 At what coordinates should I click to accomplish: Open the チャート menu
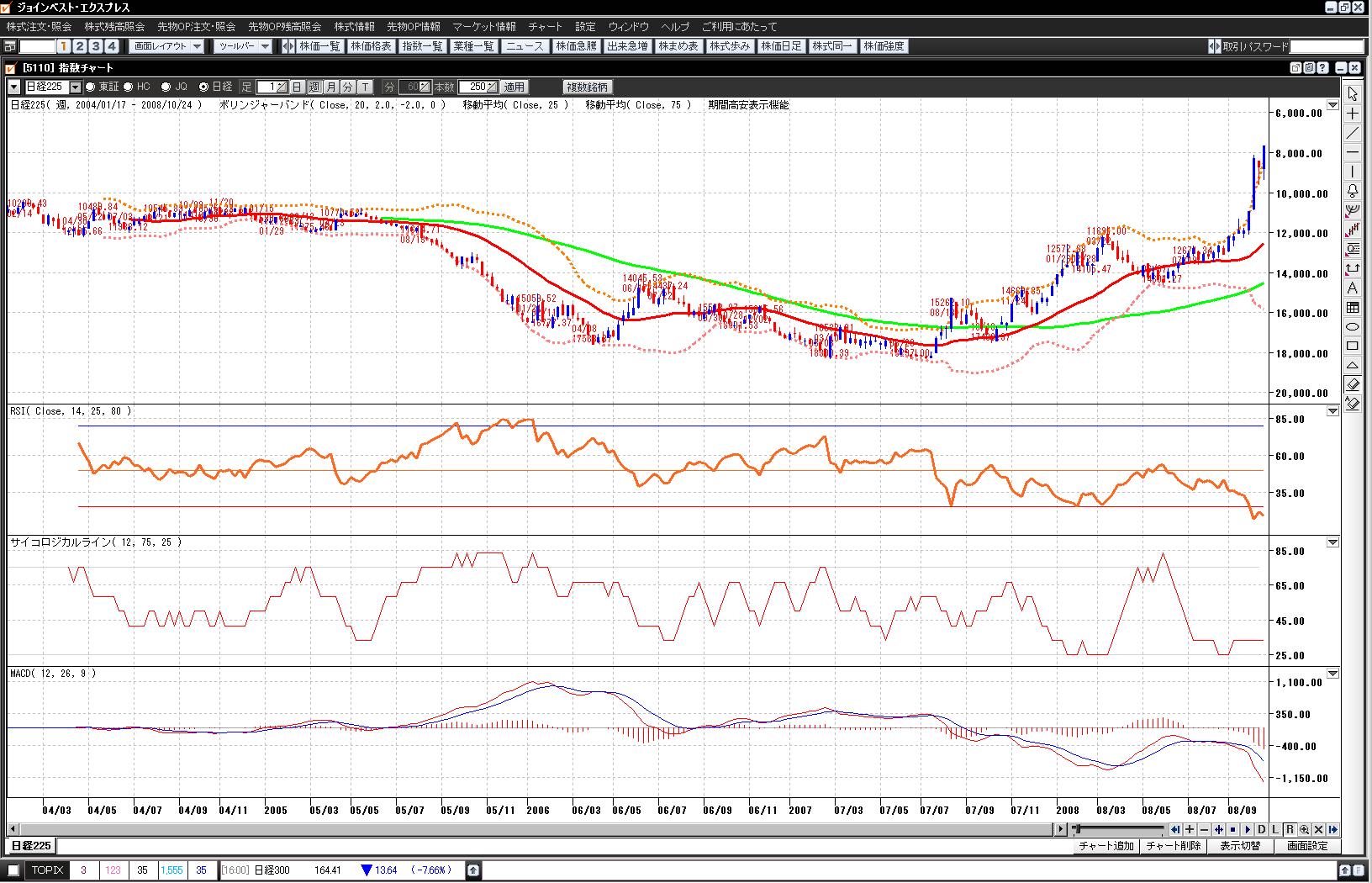coord(545,27)
